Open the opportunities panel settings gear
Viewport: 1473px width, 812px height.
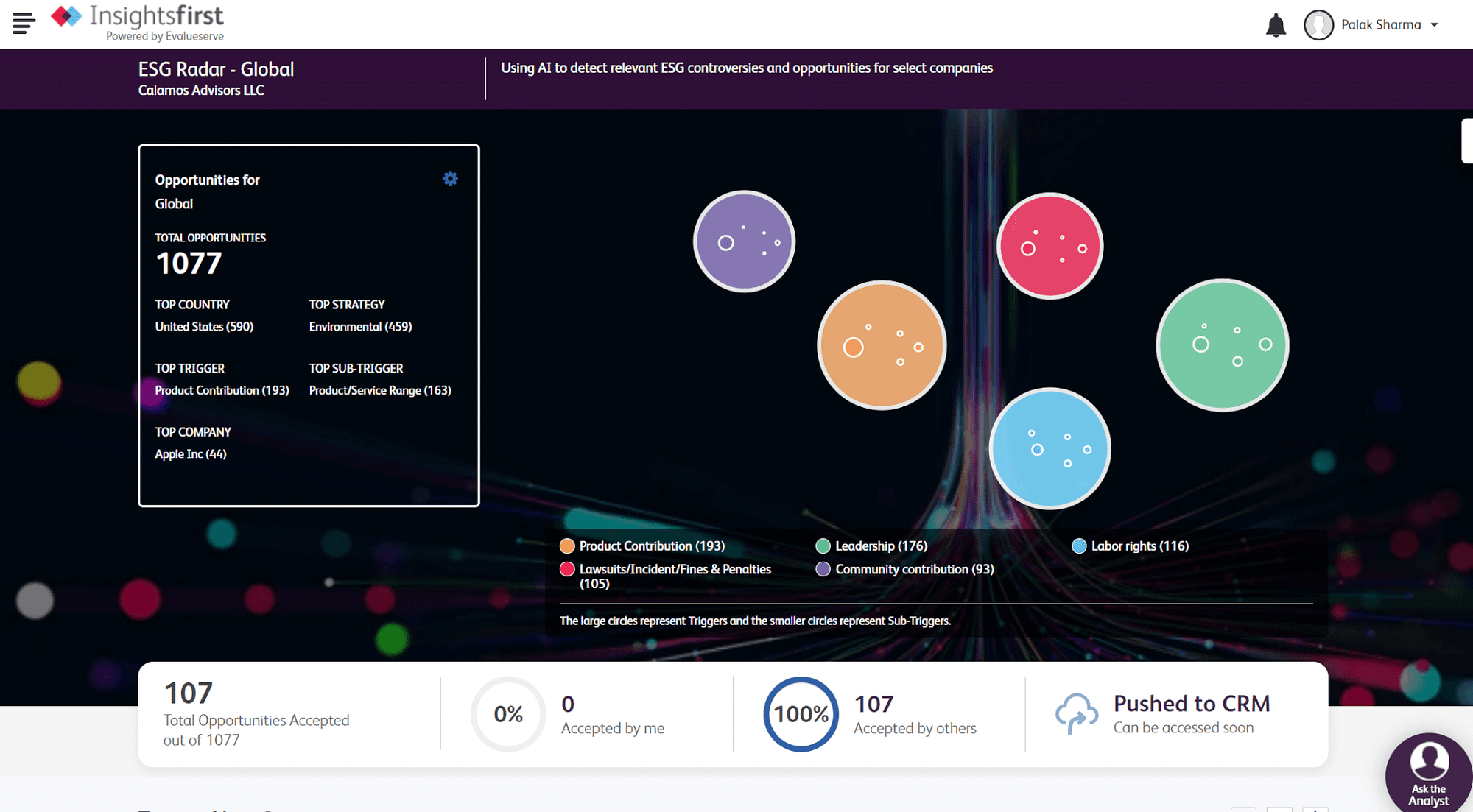[x=450, y=179]
